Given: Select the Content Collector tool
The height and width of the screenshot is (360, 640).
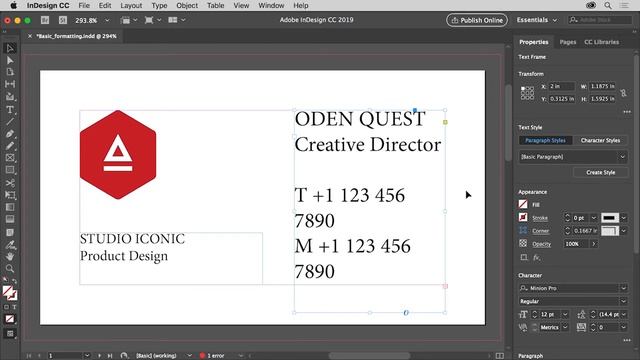Looking at the screenshot, I should point(10,97).
